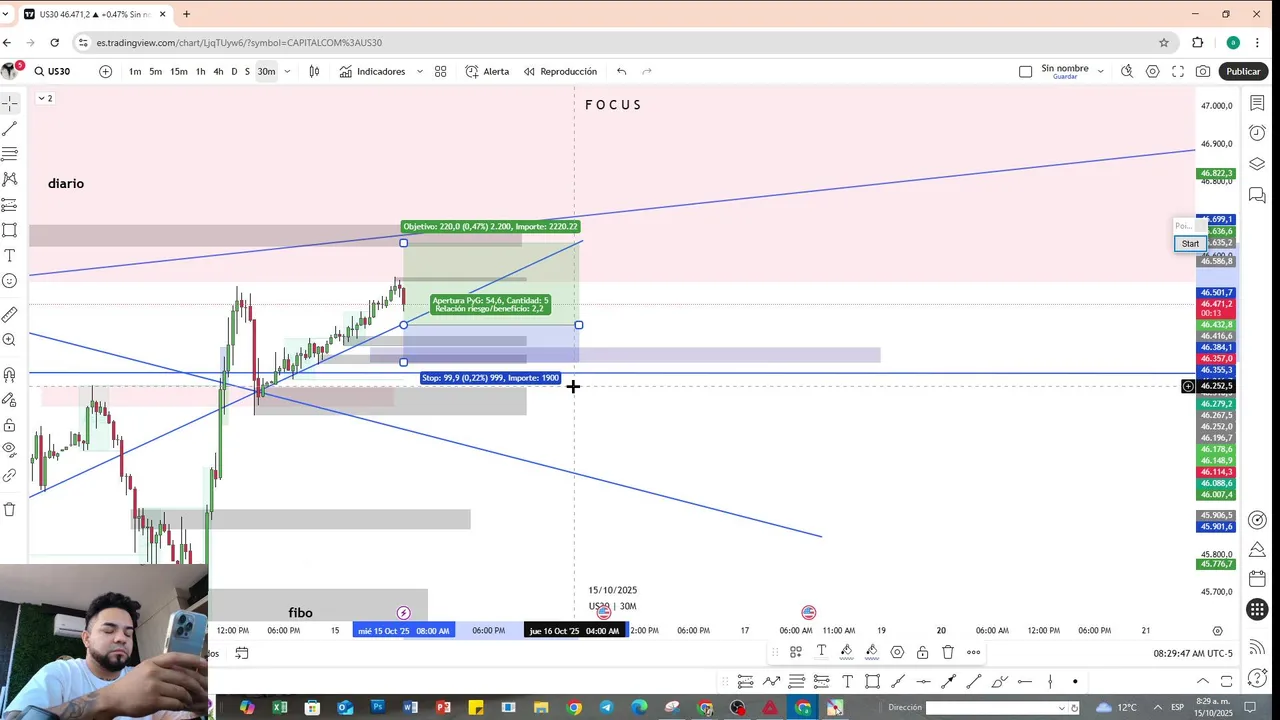Click the Publicar button
1280x720 pixels.
tap(1243, 71)
